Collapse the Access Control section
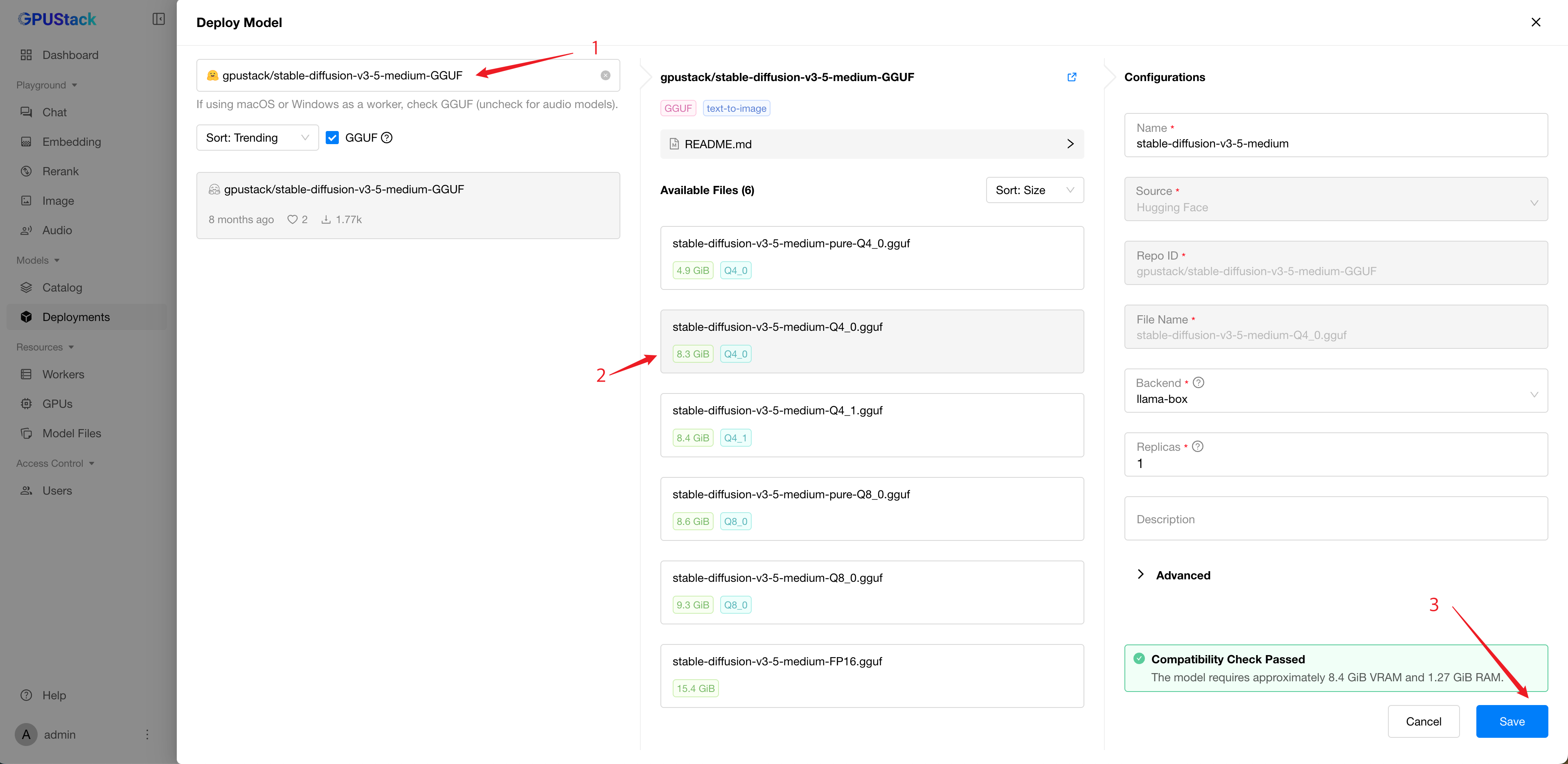The width and height of the screenshot is (1568, 764). pos(55,463)
